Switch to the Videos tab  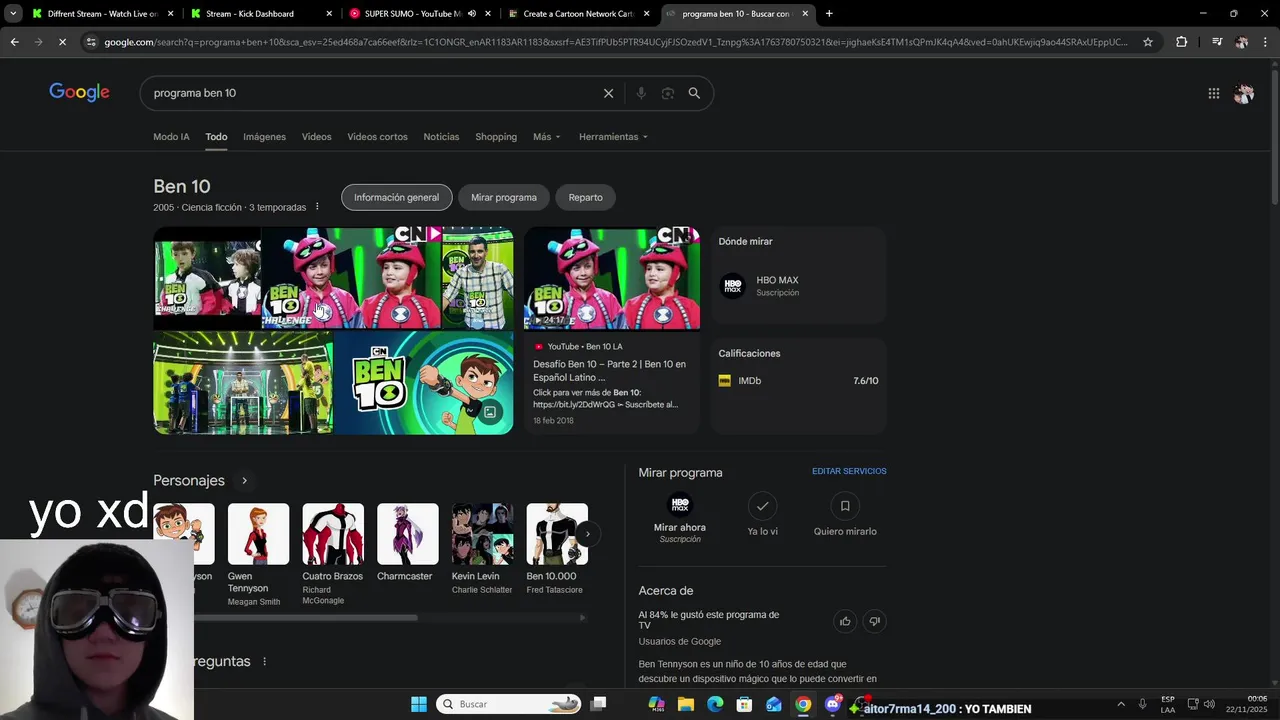click(316, 137)
